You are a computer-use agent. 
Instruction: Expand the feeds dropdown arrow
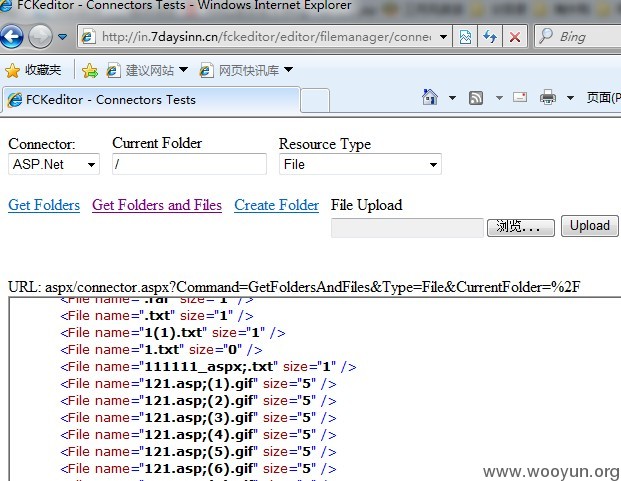coord(499,97)
